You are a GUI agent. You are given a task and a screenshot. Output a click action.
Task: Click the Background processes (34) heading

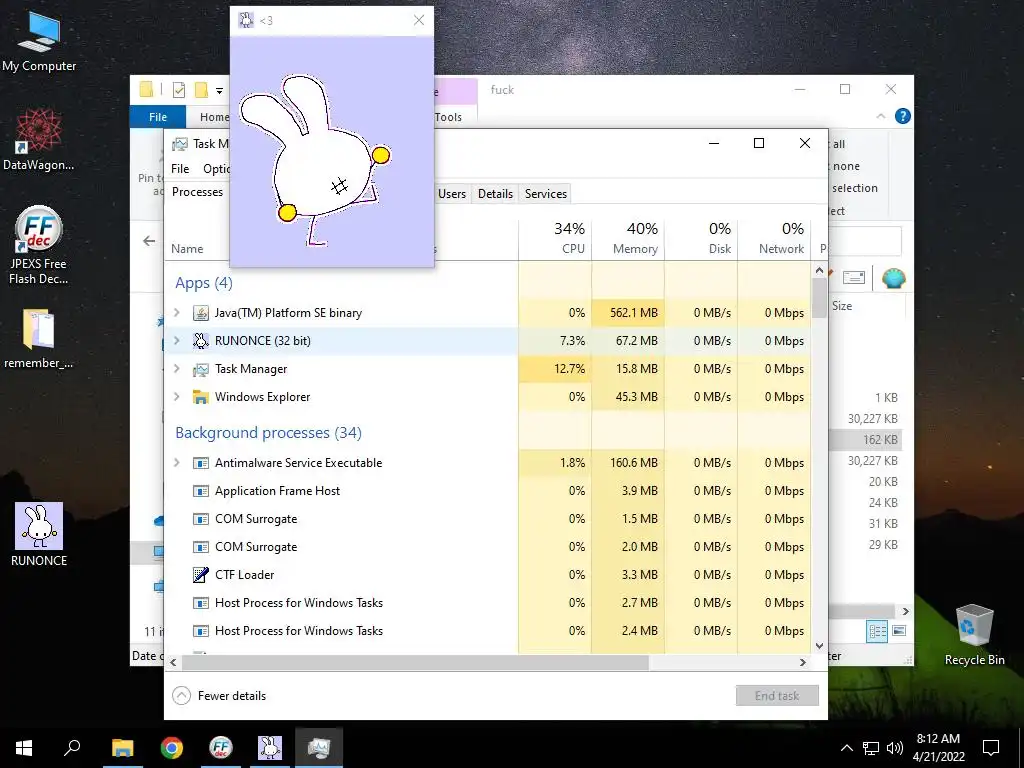[x=268, y=433]
